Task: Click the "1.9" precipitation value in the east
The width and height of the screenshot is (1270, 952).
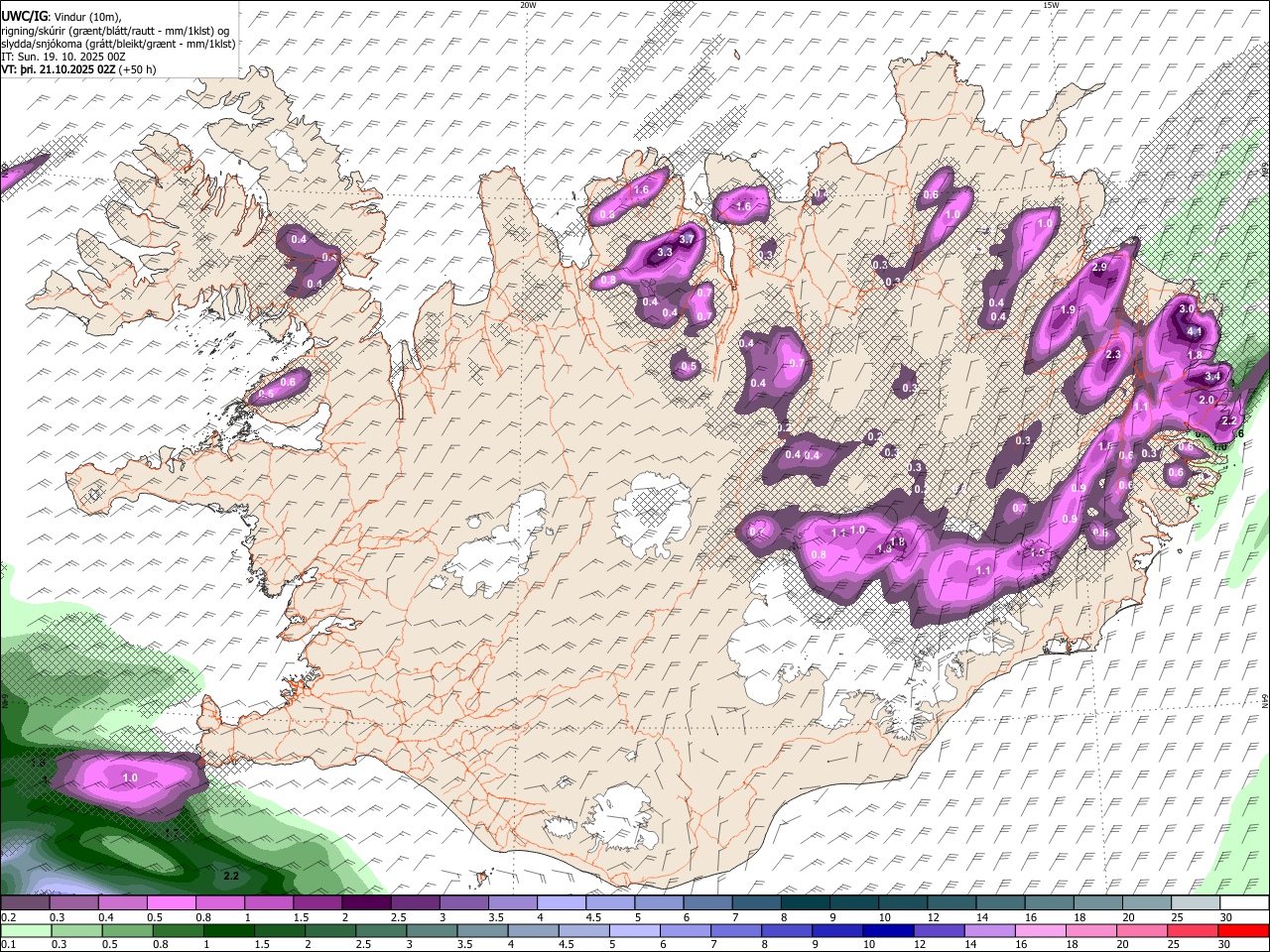Action: pos(1068,310)
